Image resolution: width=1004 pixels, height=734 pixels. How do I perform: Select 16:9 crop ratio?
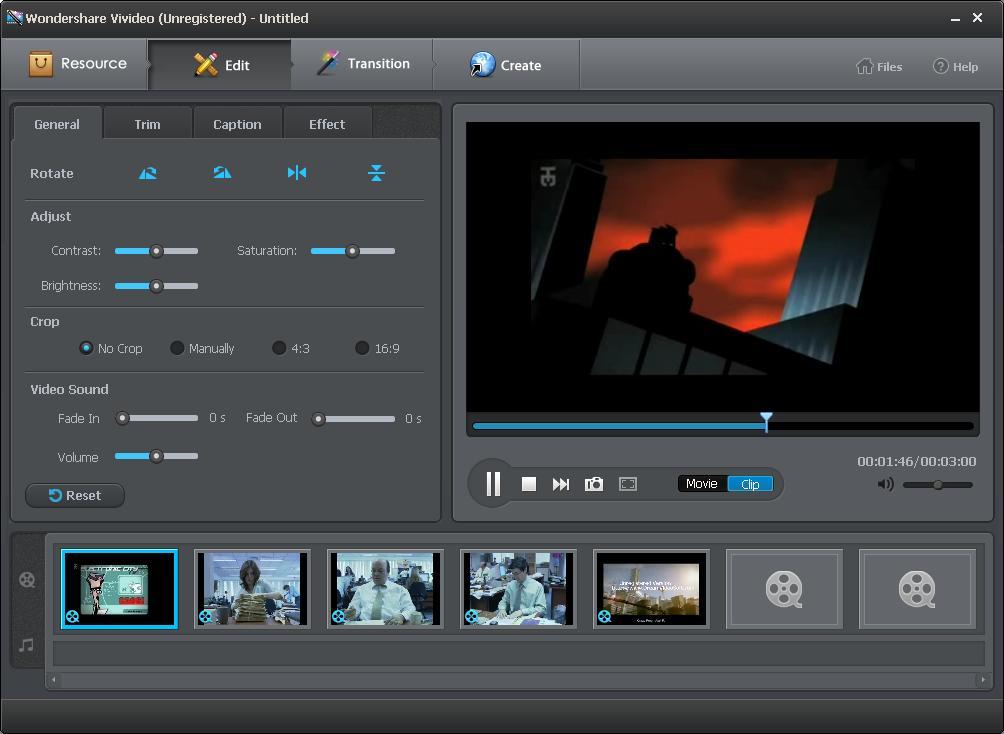[x=362, y=348]
